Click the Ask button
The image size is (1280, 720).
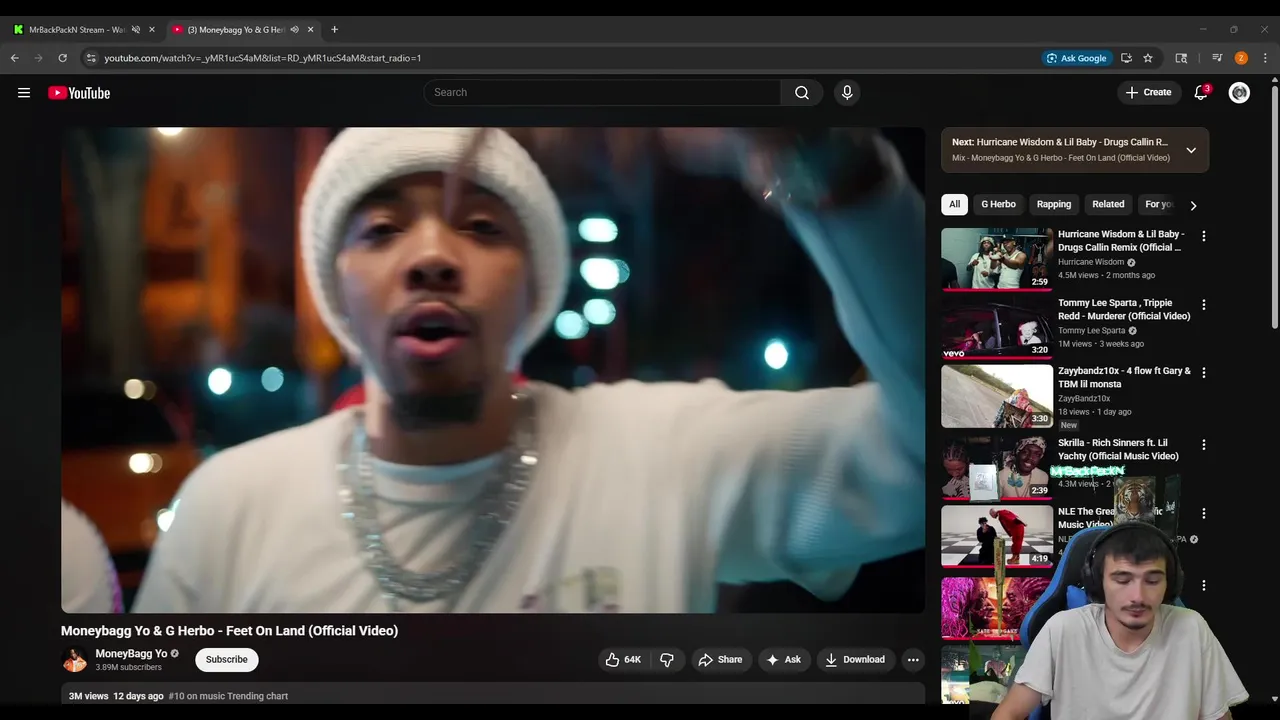point(783,660)
